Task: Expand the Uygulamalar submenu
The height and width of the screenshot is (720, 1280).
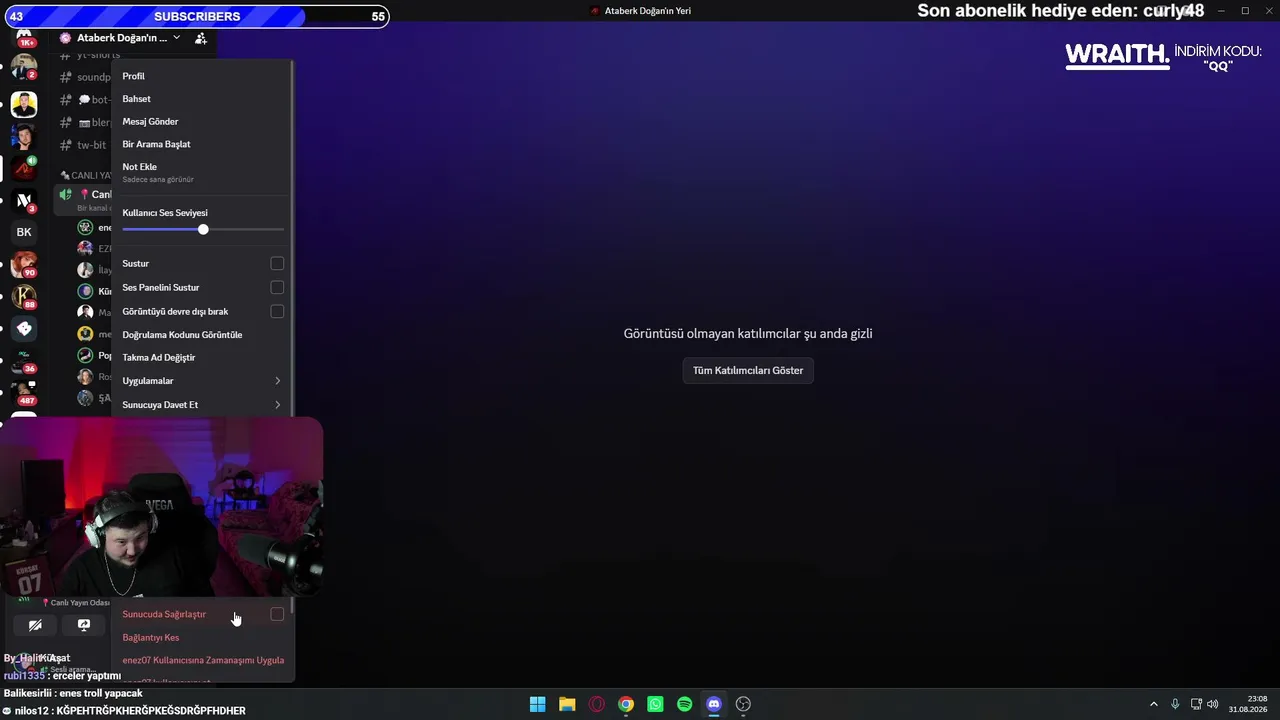Action: 202,381
